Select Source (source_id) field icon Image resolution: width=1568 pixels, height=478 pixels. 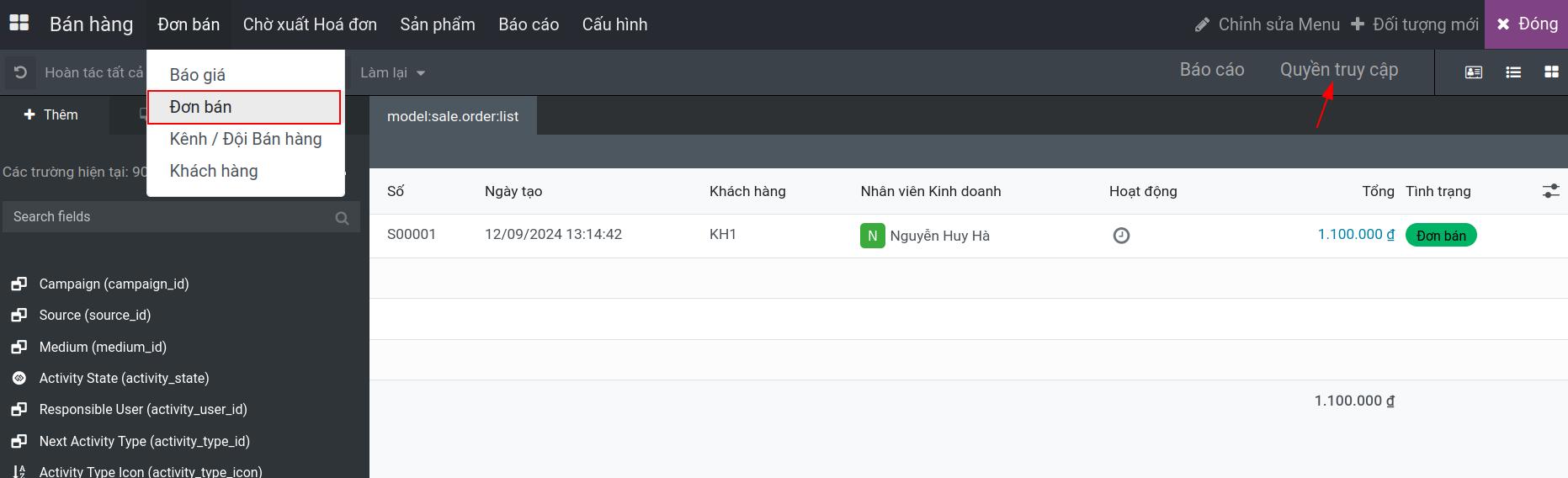pyautogui.click(x=19, y=316)
